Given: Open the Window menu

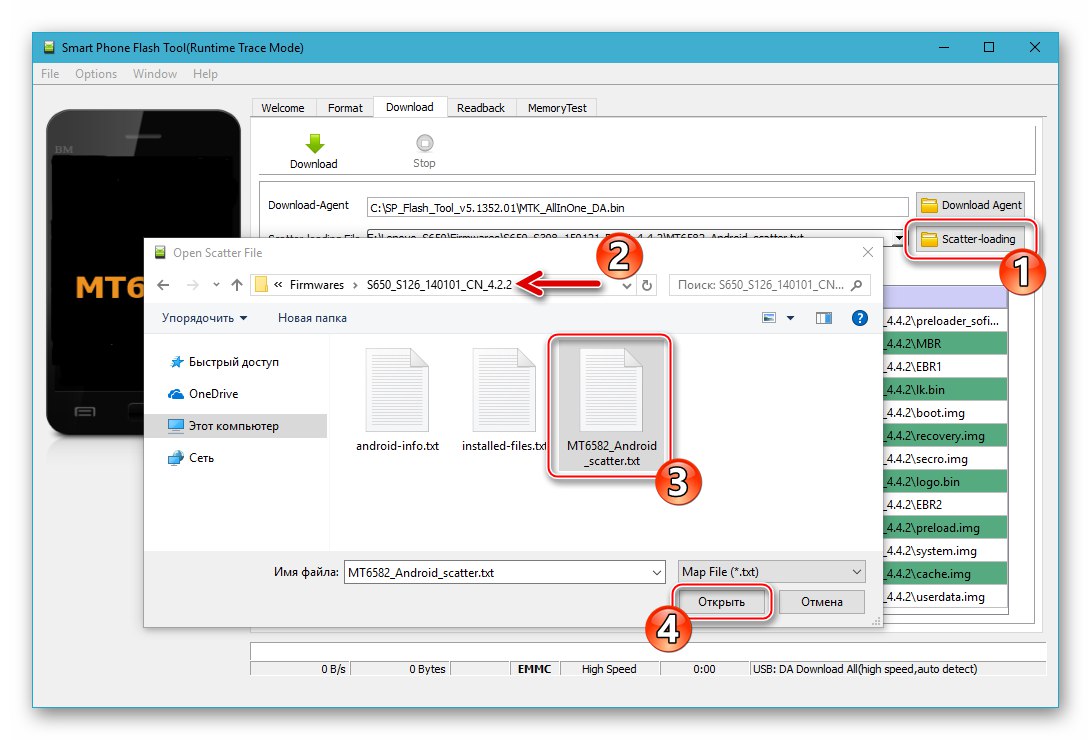Looking at the screenshot, I should (x=154, y=74).
